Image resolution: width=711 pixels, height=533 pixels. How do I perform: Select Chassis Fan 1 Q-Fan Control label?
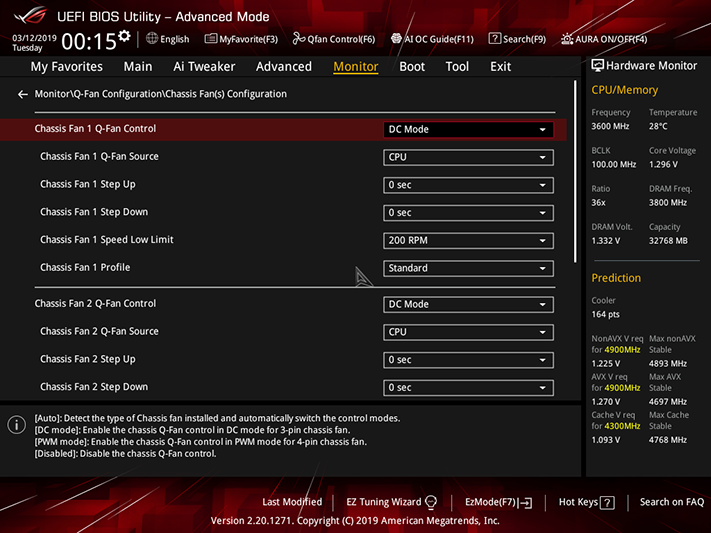[x=95, y=129]
